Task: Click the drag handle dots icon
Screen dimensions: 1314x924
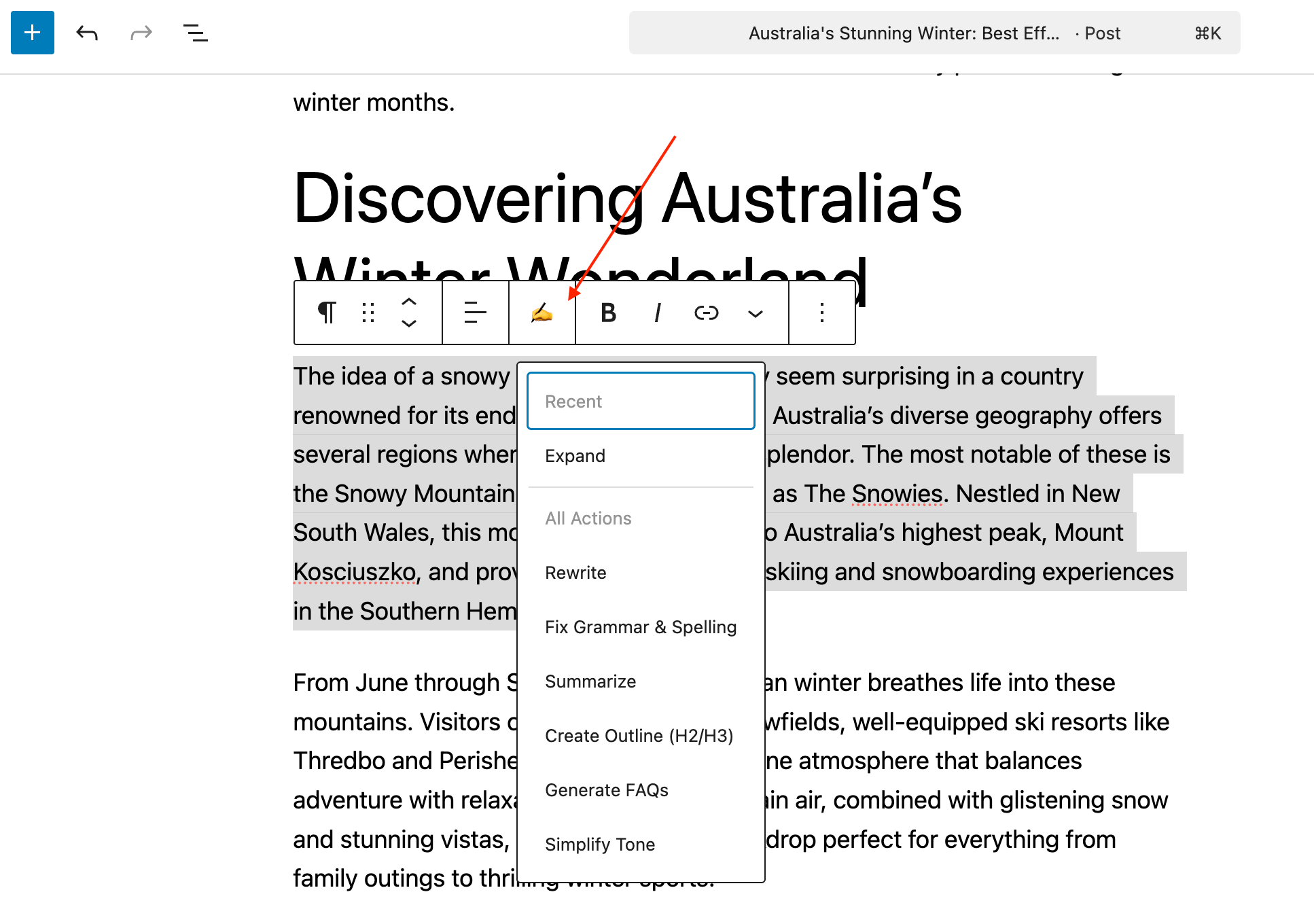Action: (368, 313)
